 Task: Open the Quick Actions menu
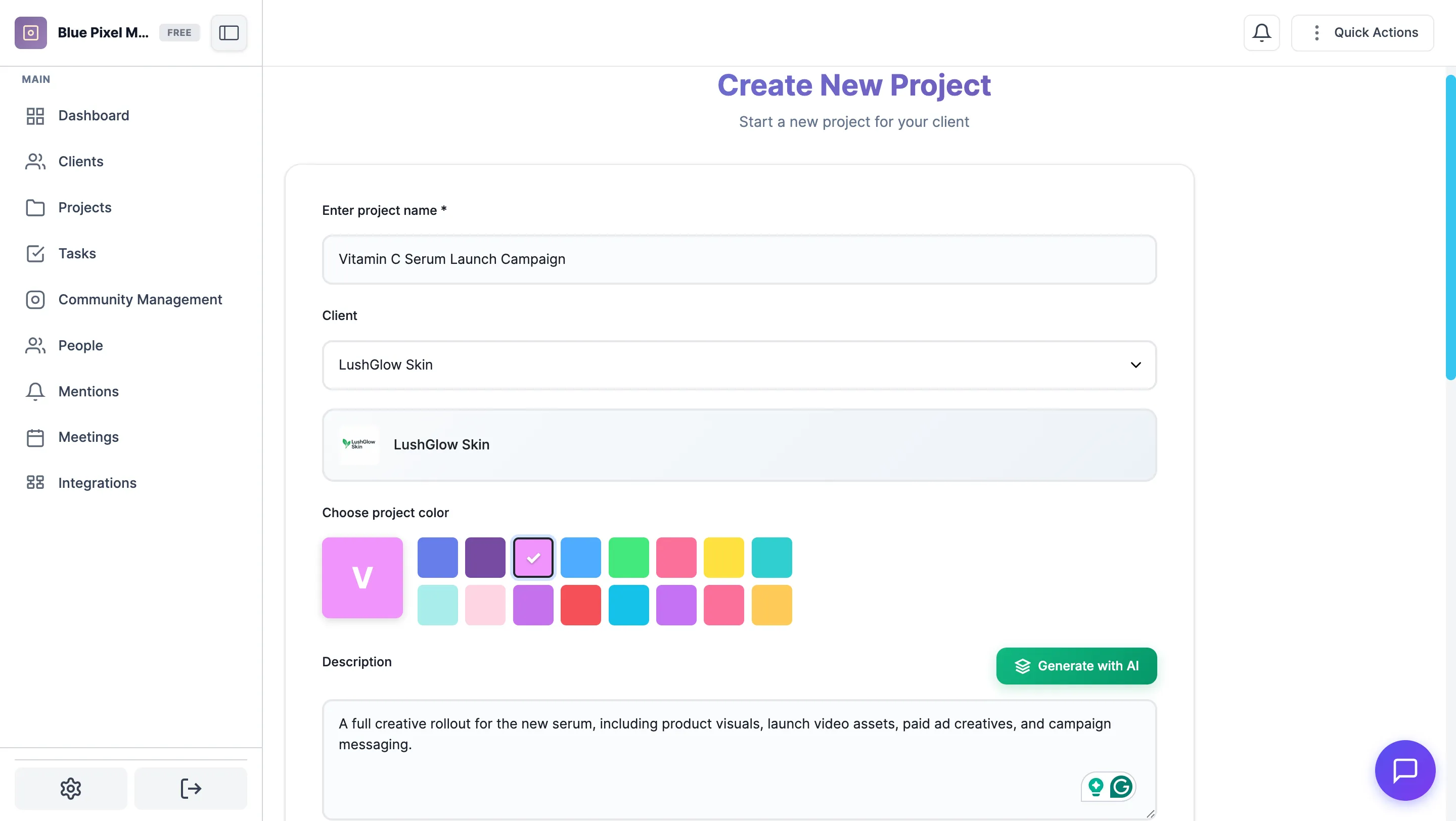tap(1362, 33)
